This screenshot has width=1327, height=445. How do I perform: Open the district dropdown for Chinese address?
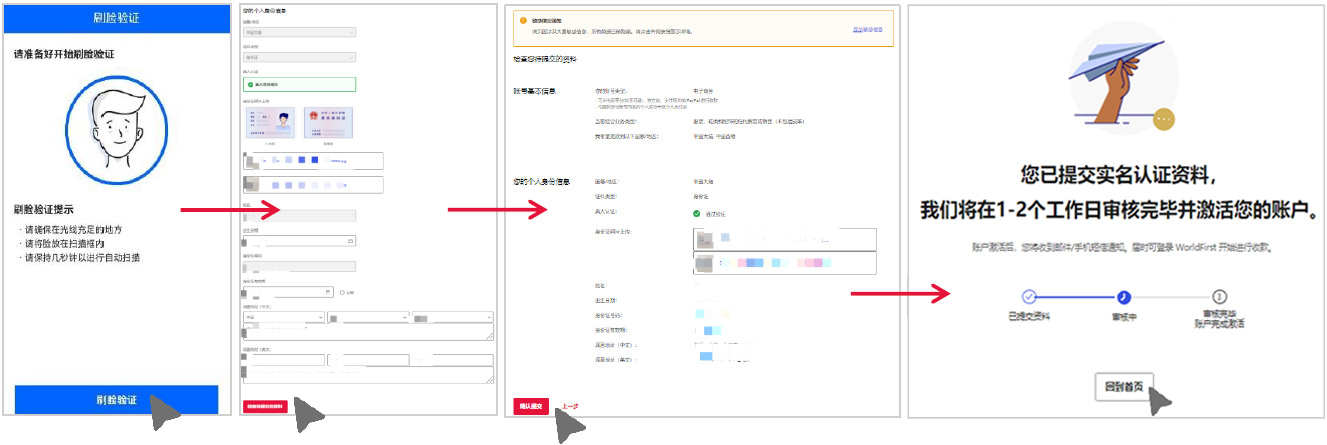click(x=453, y=317)
